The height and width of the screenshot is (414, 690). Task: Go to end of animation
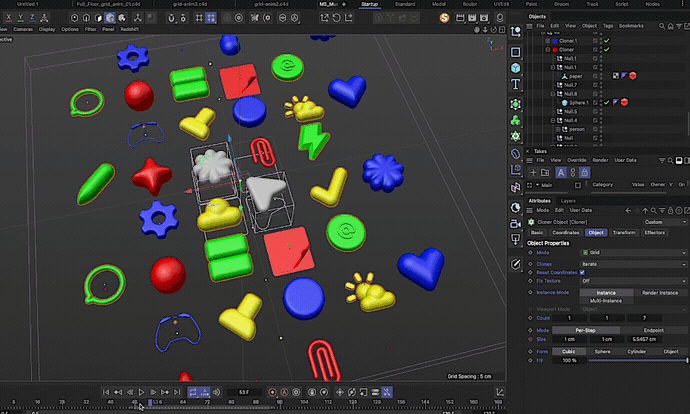coord(177,392)
